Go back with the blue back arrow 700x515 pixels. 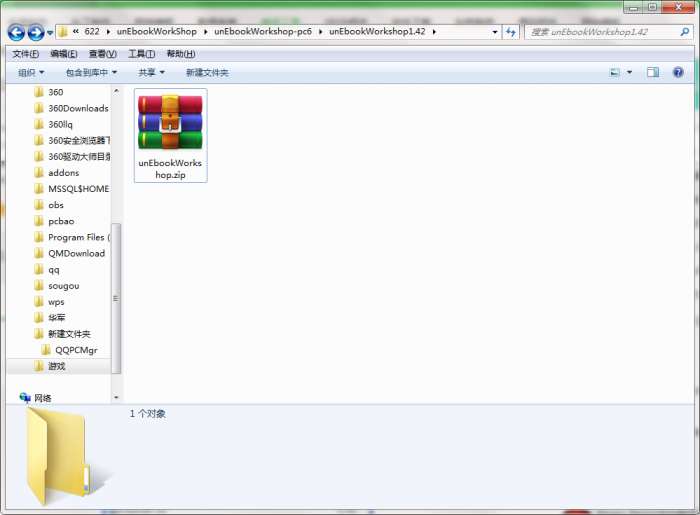[x=16, y=33]
